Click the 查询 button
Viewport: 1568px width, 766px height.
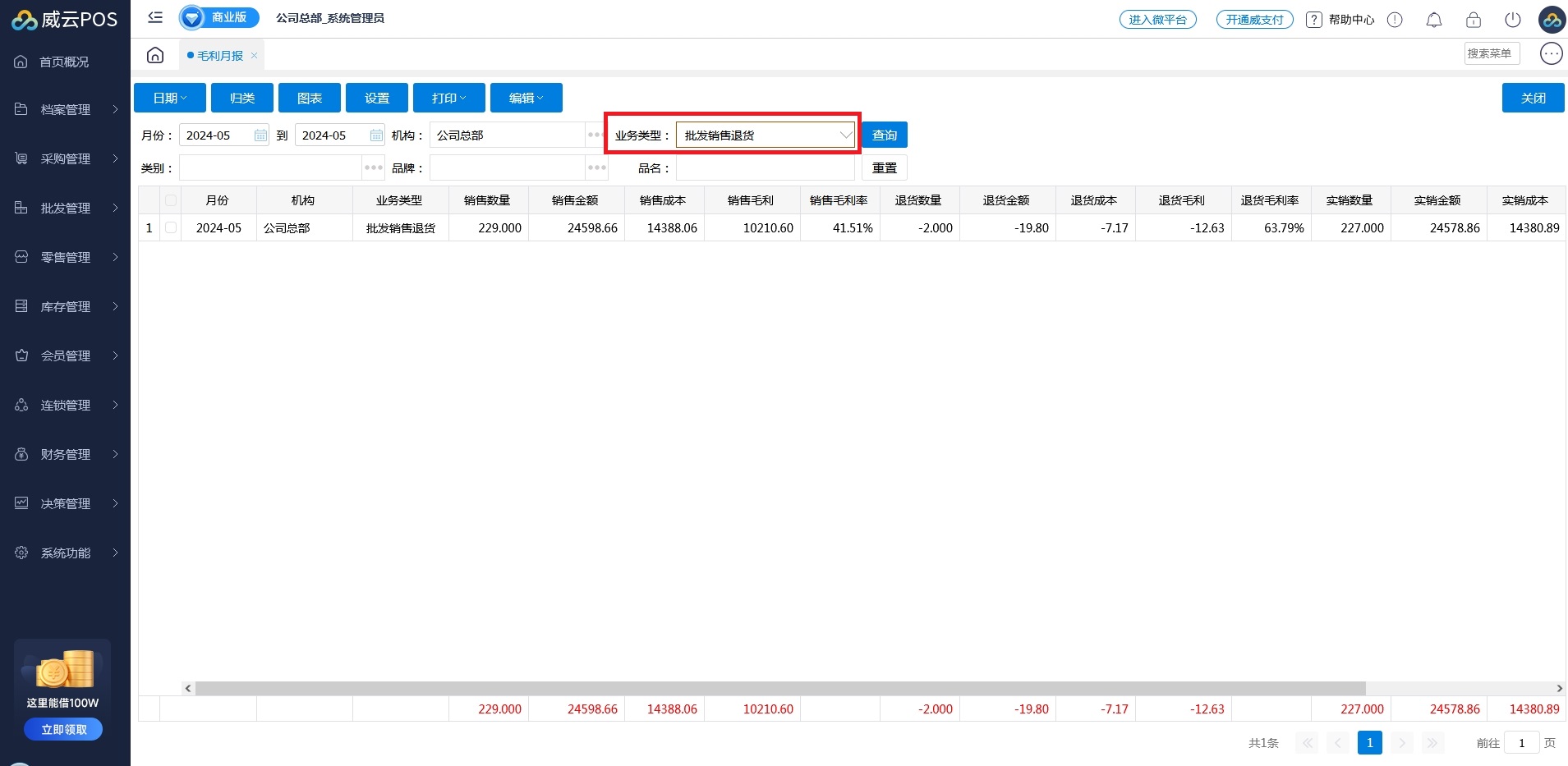point(885,135)
